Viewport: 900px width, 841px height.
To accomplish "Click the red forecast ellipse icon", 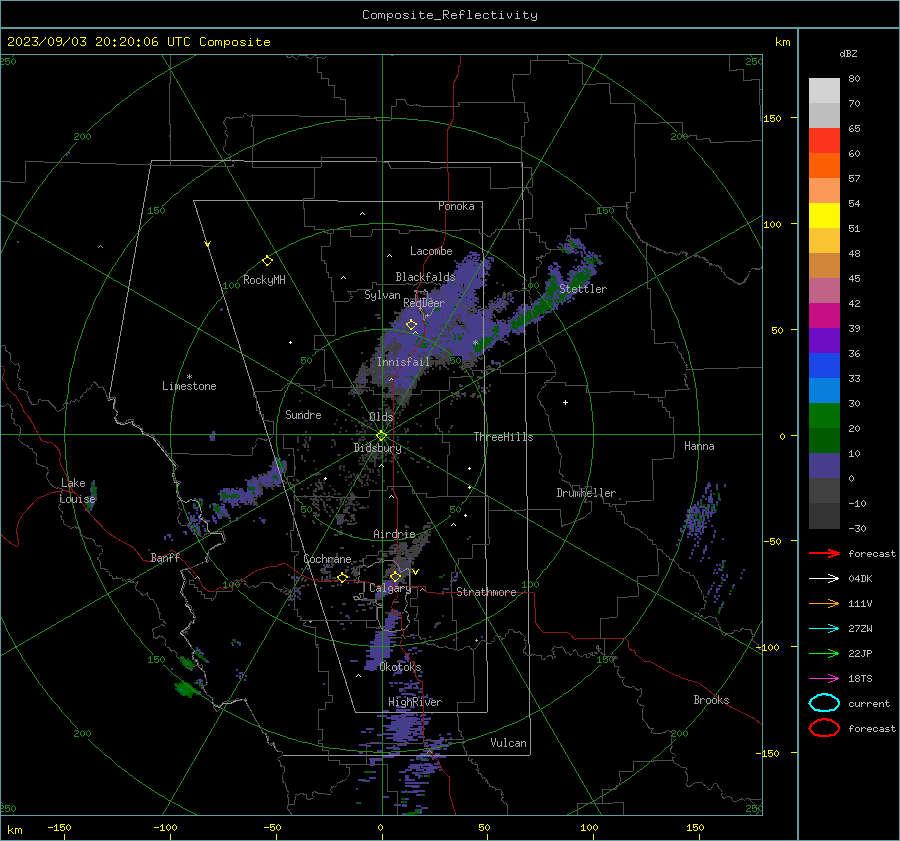I will (824, 728).
